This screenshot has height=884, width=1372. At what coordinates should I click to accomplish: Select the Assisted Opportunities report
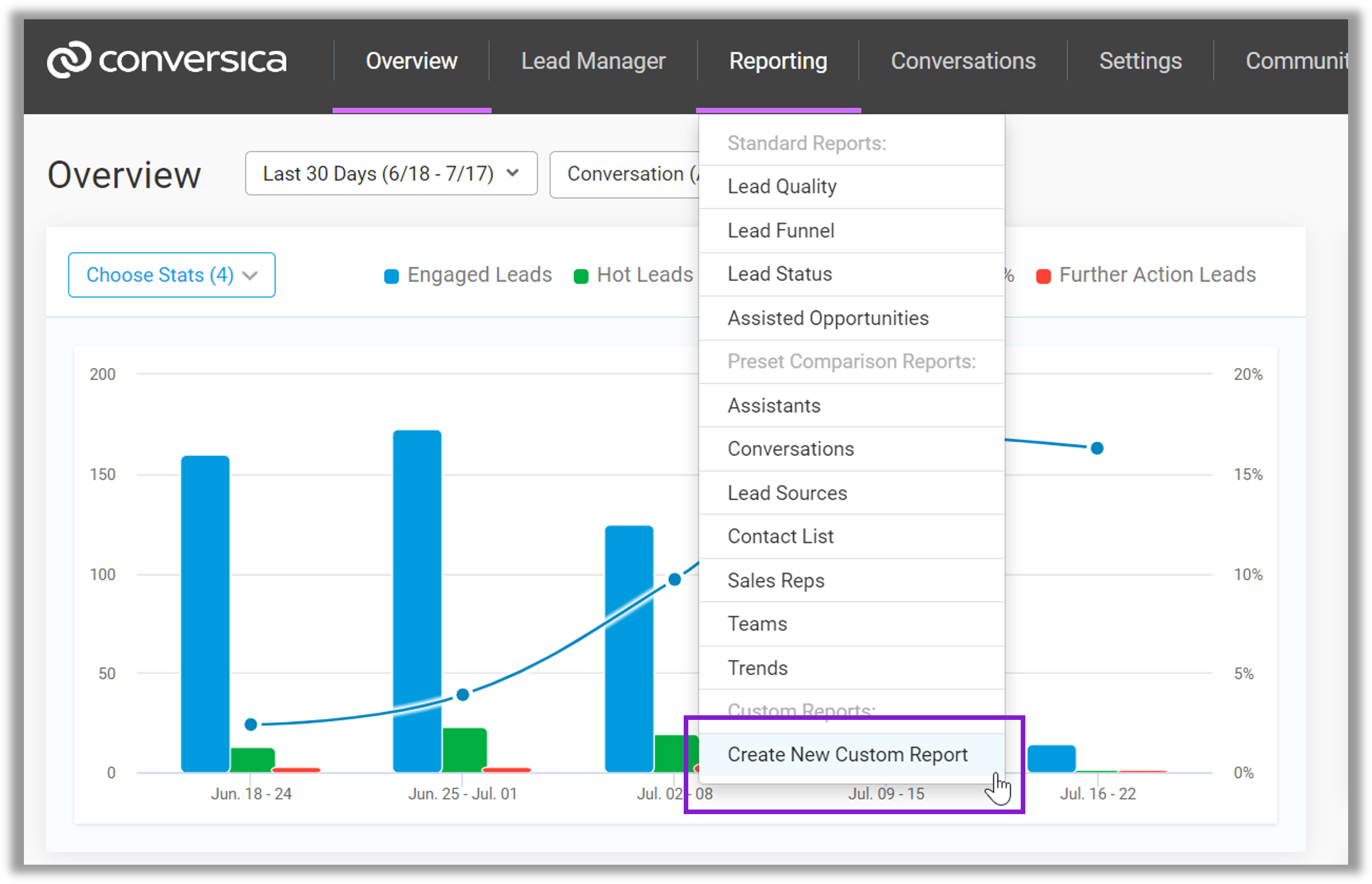click(852, 318)
